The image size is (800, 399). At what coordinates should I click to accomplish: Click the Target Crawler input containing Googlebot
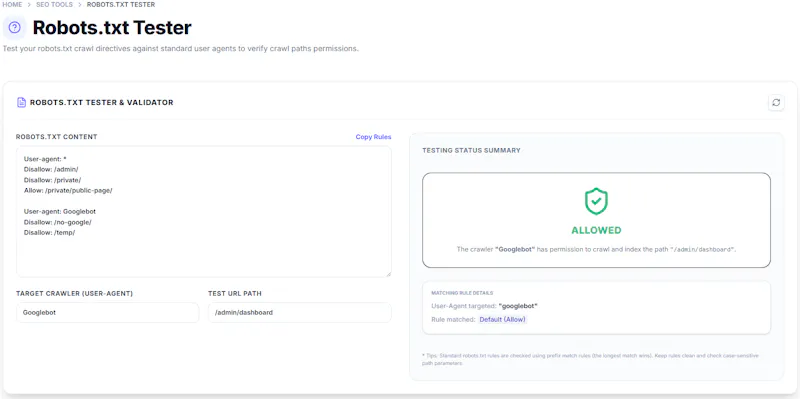click(108, 312)
